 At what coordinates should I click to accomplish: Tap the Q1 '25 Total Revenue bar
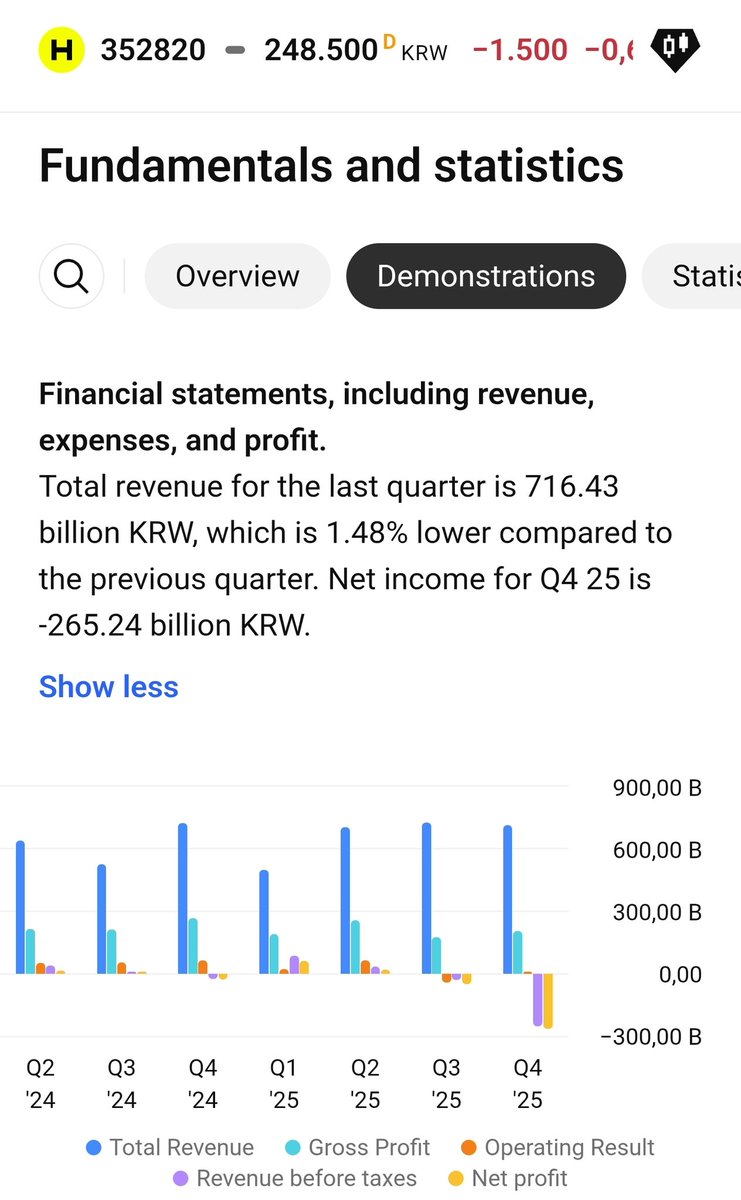[x=264, y=922]
